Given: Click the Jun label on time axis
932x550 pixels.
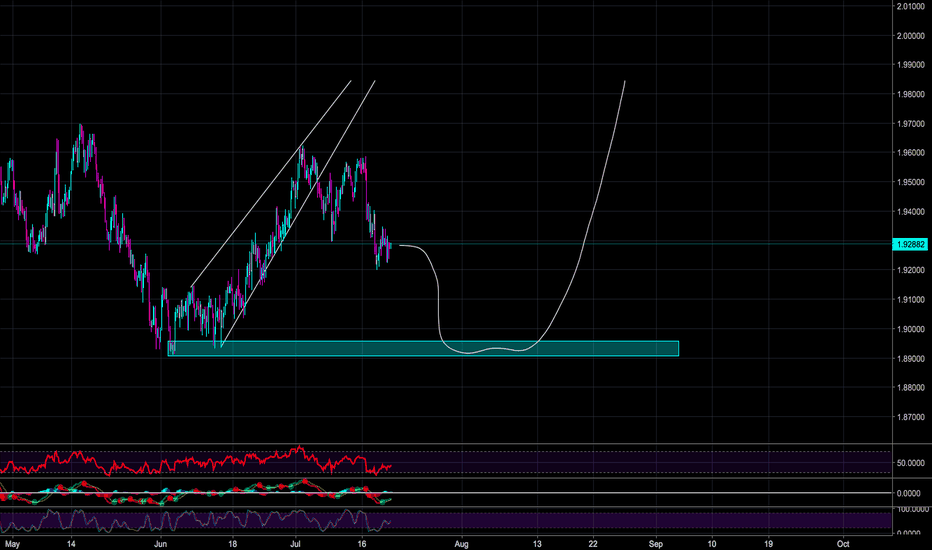Looking at the screenshot, I should [160, 543].
